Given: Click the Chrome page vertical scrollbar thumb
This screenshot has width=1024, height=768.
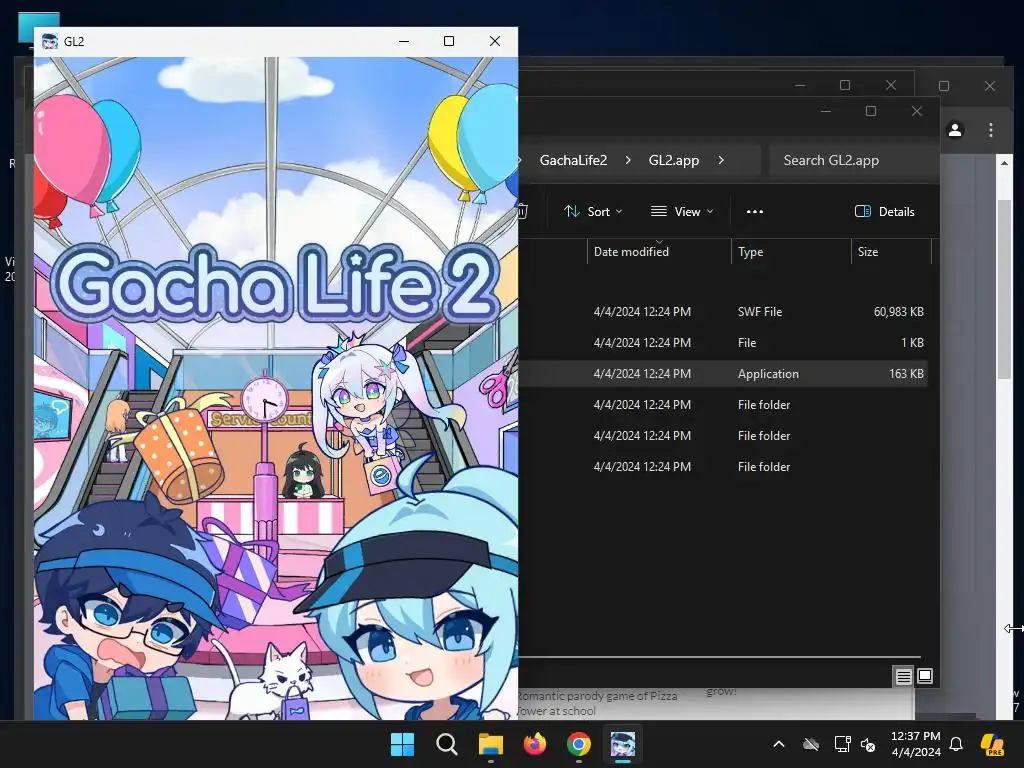Looking at the screenshot, I should pyautogui.click(x=1004, y=287).
